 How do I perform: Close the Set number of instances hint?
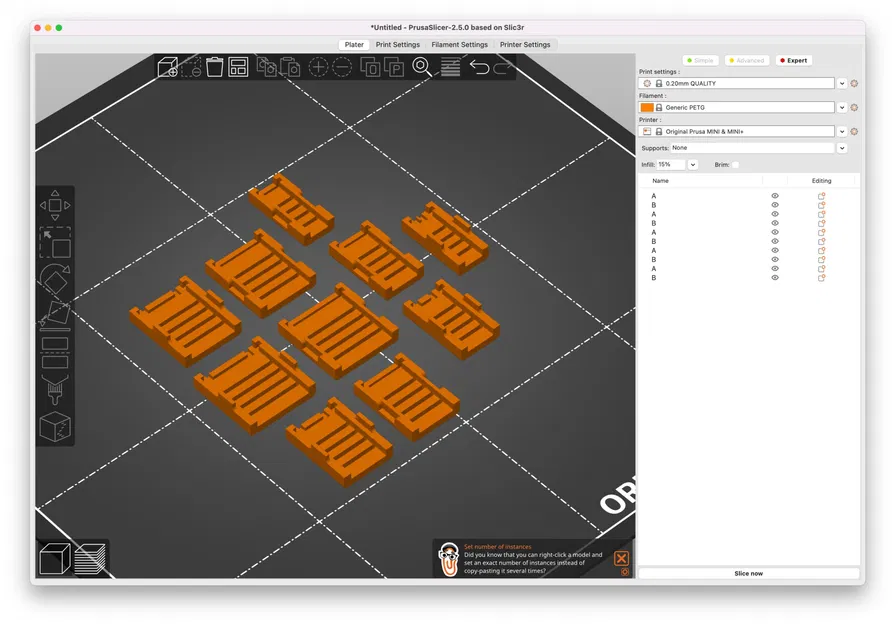coord(622,558)
